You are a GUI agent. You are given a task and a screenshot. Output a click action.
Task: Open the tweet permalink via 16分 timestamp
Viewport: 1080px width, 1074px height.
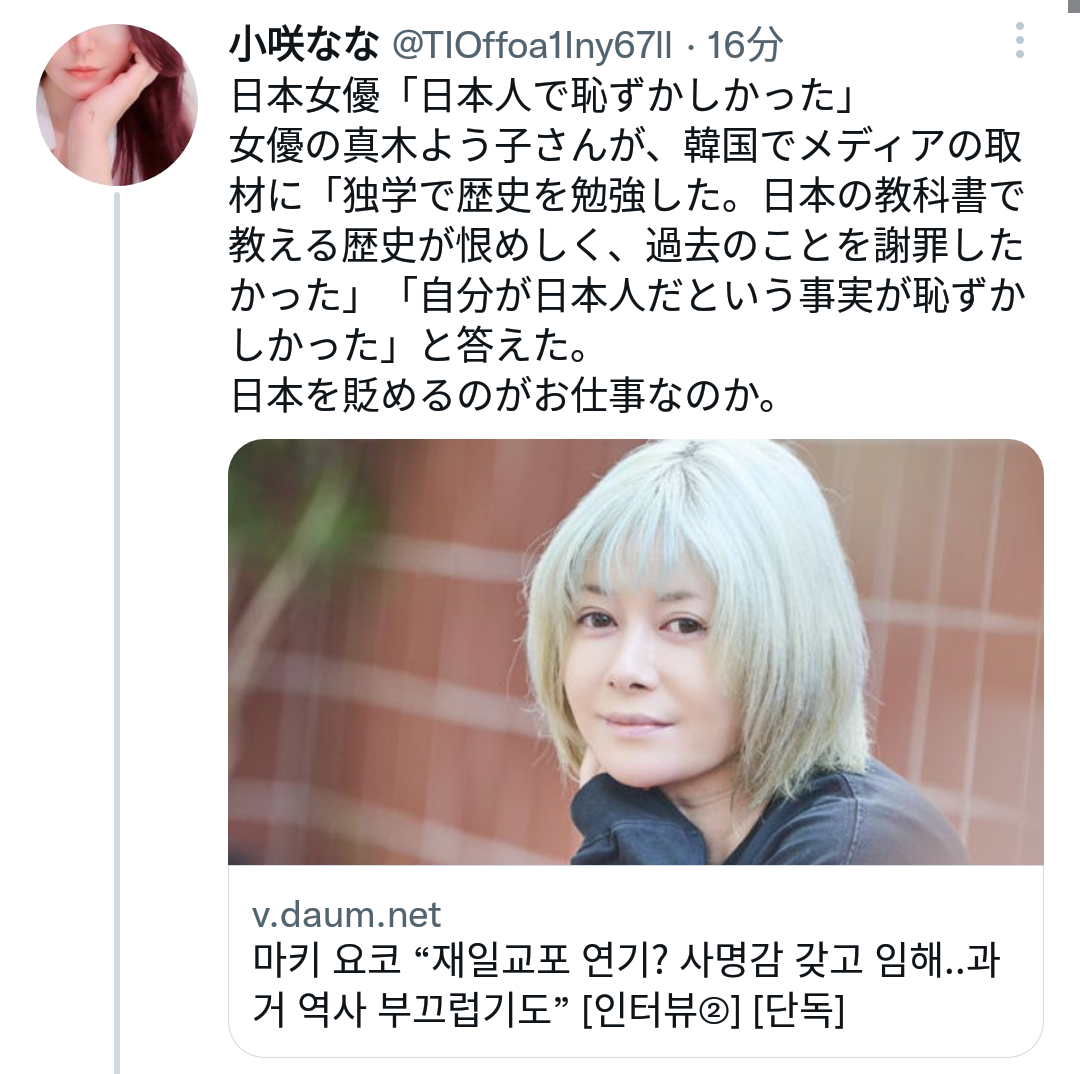tap(745, 45)
